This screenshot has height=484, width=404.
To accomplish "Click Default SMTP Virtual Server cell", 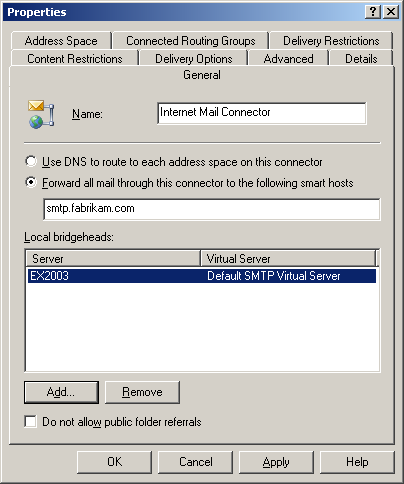I will pyautogui.click(x=274, y=276).
